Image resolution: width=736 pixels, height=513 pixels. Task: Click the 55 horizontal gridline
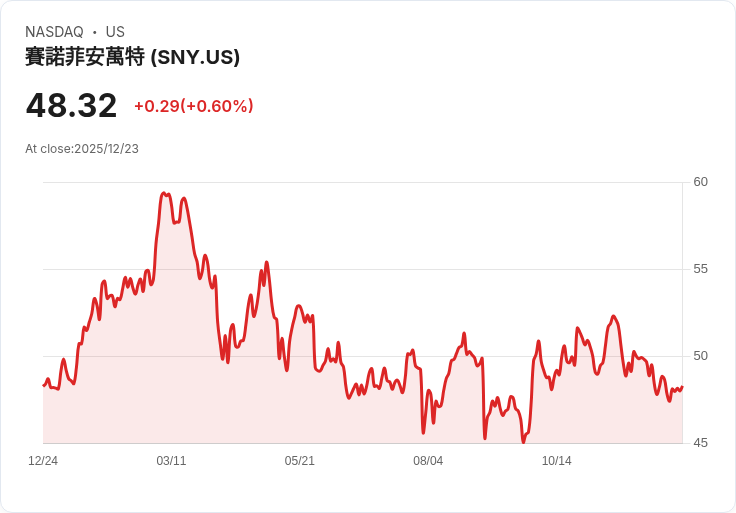tap(363, 269)
